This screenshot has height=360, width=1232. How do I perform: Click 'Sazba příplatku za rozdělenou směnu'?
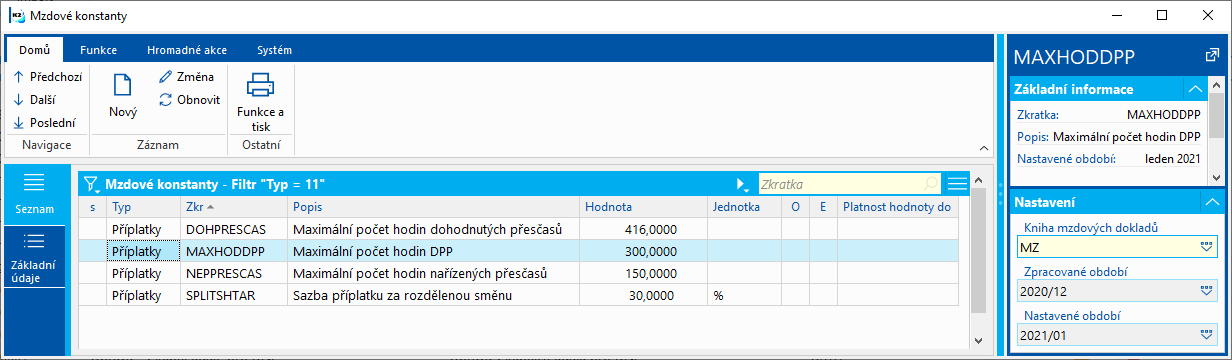click(402, 296)
